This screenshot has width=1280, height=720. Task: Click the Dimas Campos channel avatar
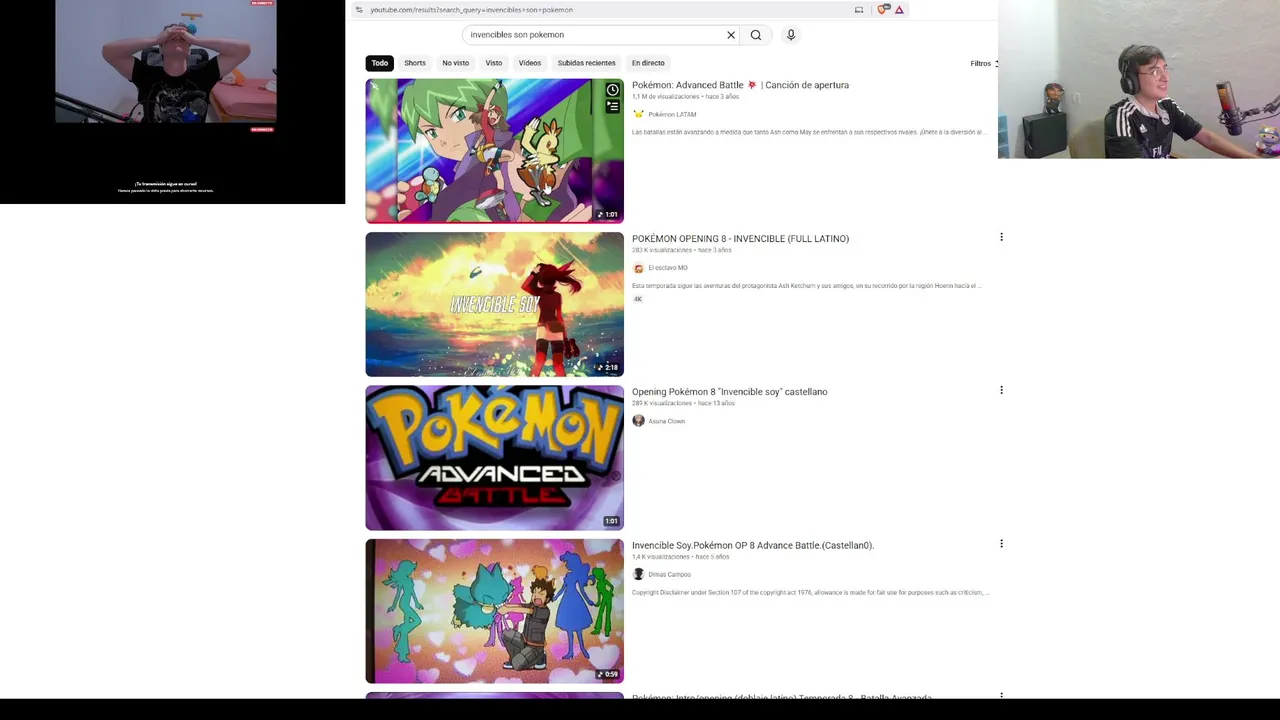pyautogui.click(x=638, y=574)
